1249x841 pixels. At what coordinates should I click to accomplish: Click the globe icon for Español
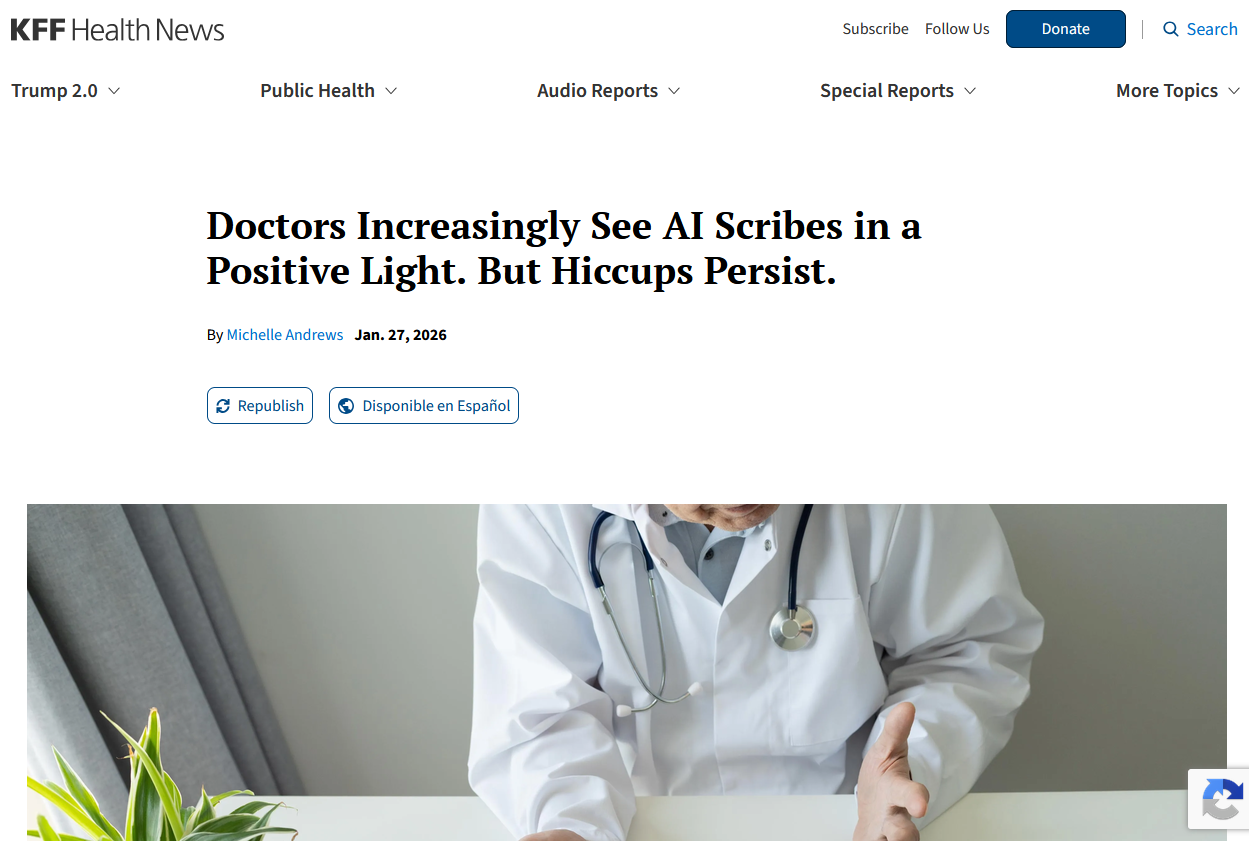coord(346,406)
